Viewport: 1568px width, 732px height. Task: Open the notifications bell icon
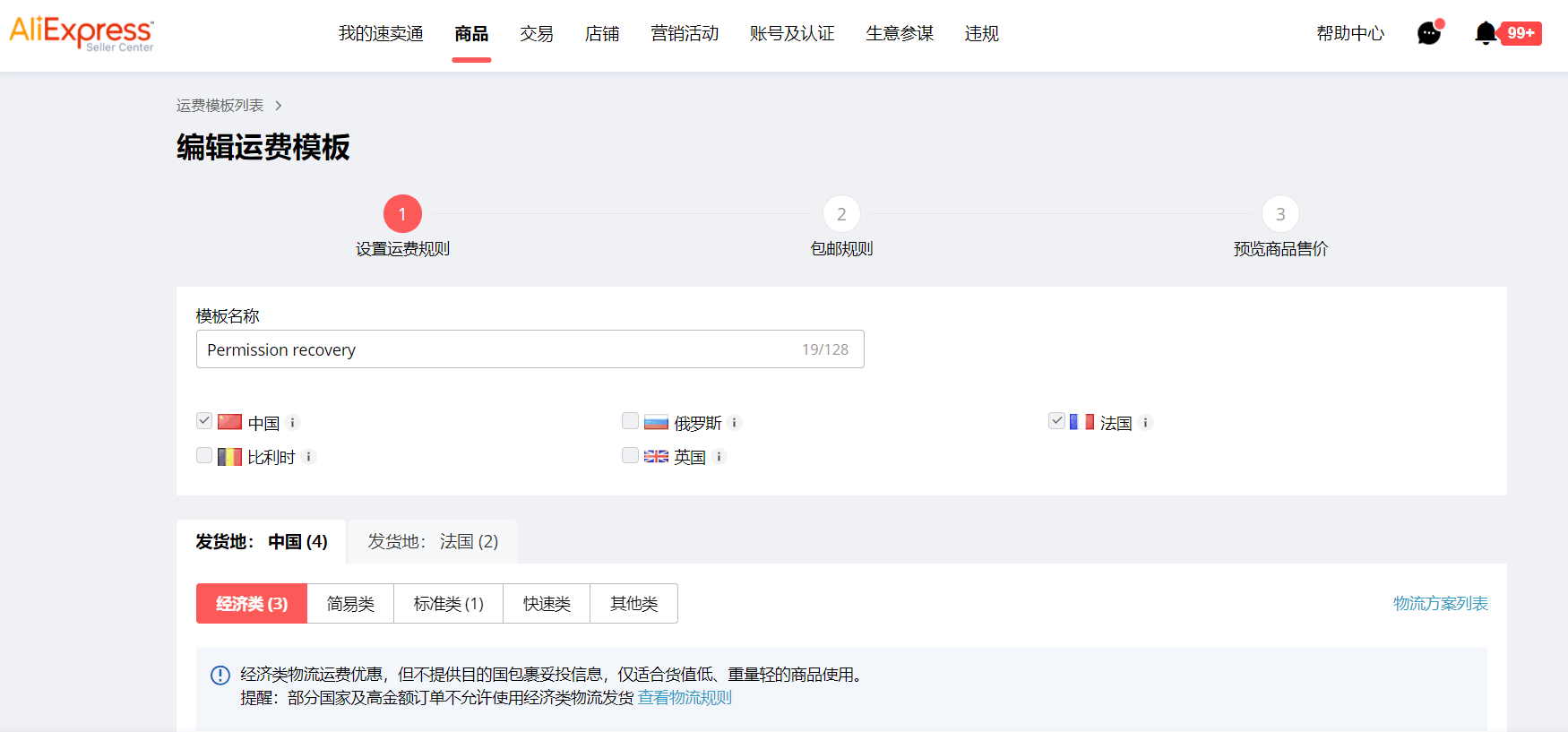pyautogui.click(x=1486, y=33)
